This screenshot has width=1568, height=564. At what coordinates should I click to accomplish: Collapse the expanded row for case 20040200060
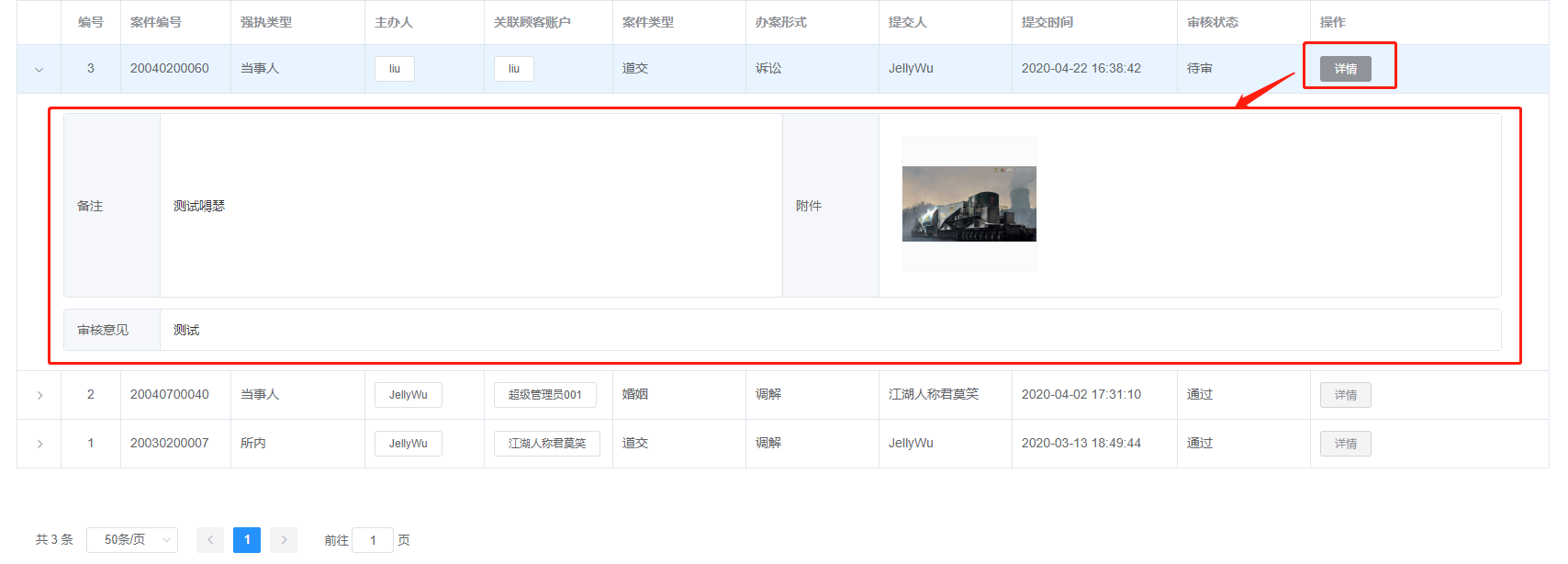[x=39, y=69]
